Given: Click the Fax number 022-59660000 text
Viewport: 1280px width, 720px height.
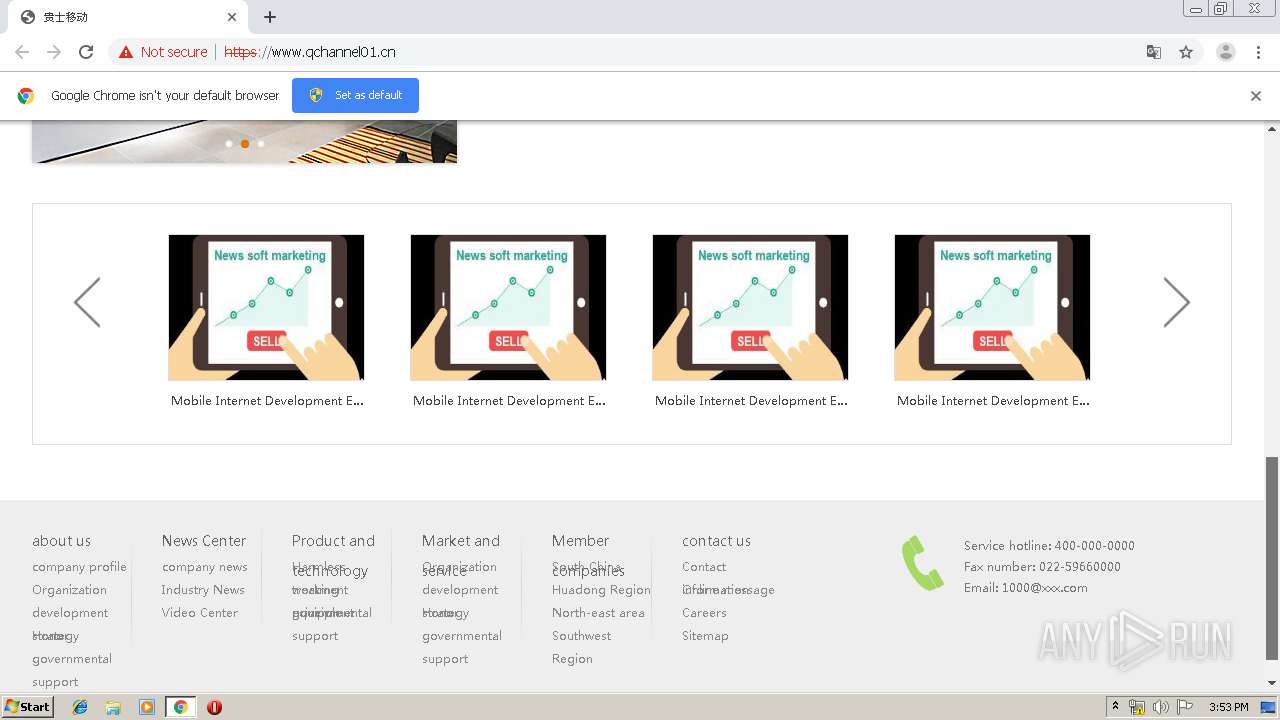Looking at the screenshot, I should click(x=1042, y=567).
